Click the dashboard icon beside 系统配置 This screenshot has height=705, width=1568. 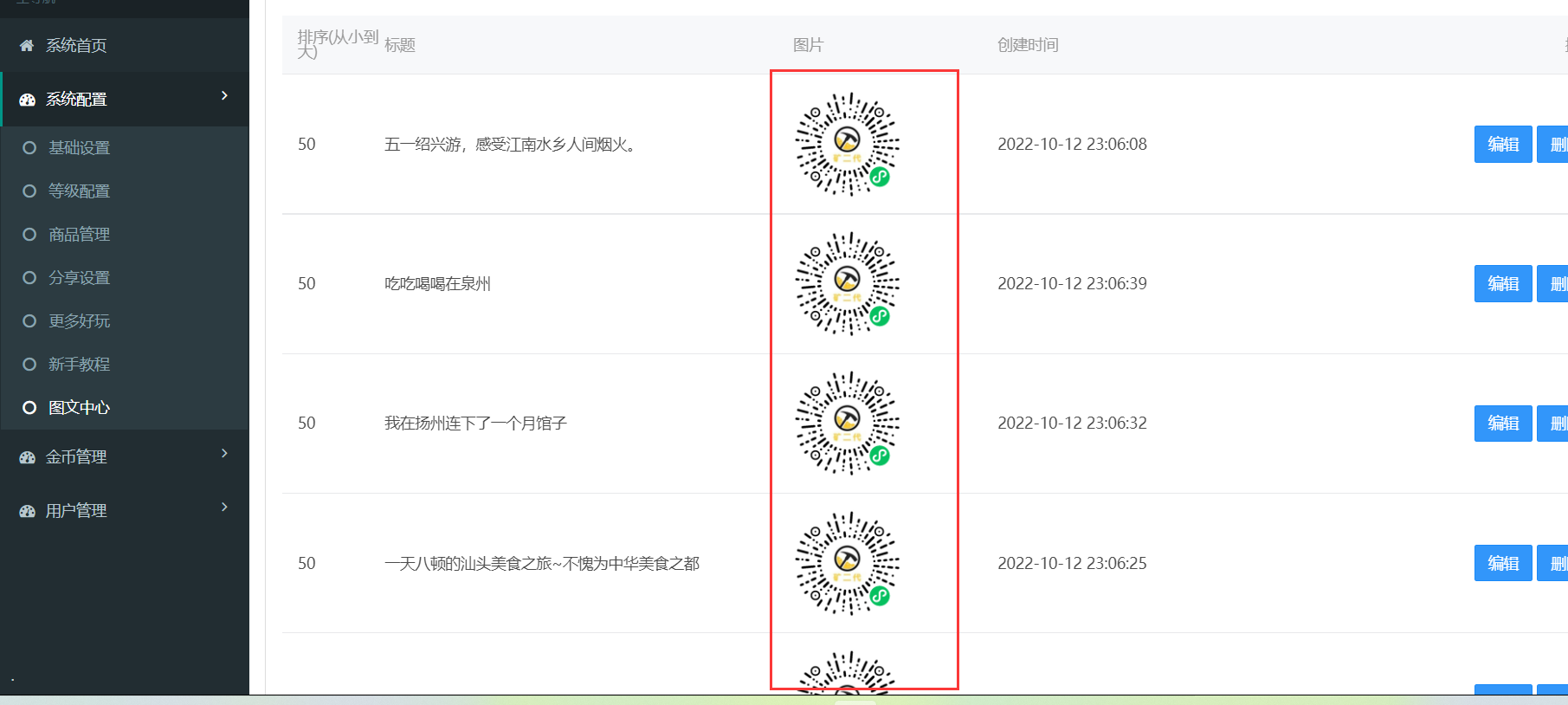click(x=28, y=100)
